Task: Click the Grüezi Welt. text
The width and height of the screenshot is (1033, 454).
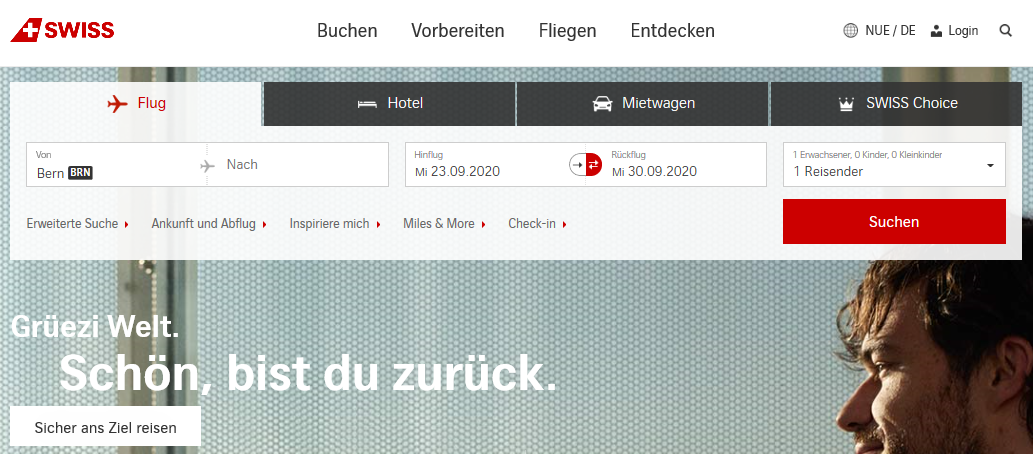Action: (95, 327)
